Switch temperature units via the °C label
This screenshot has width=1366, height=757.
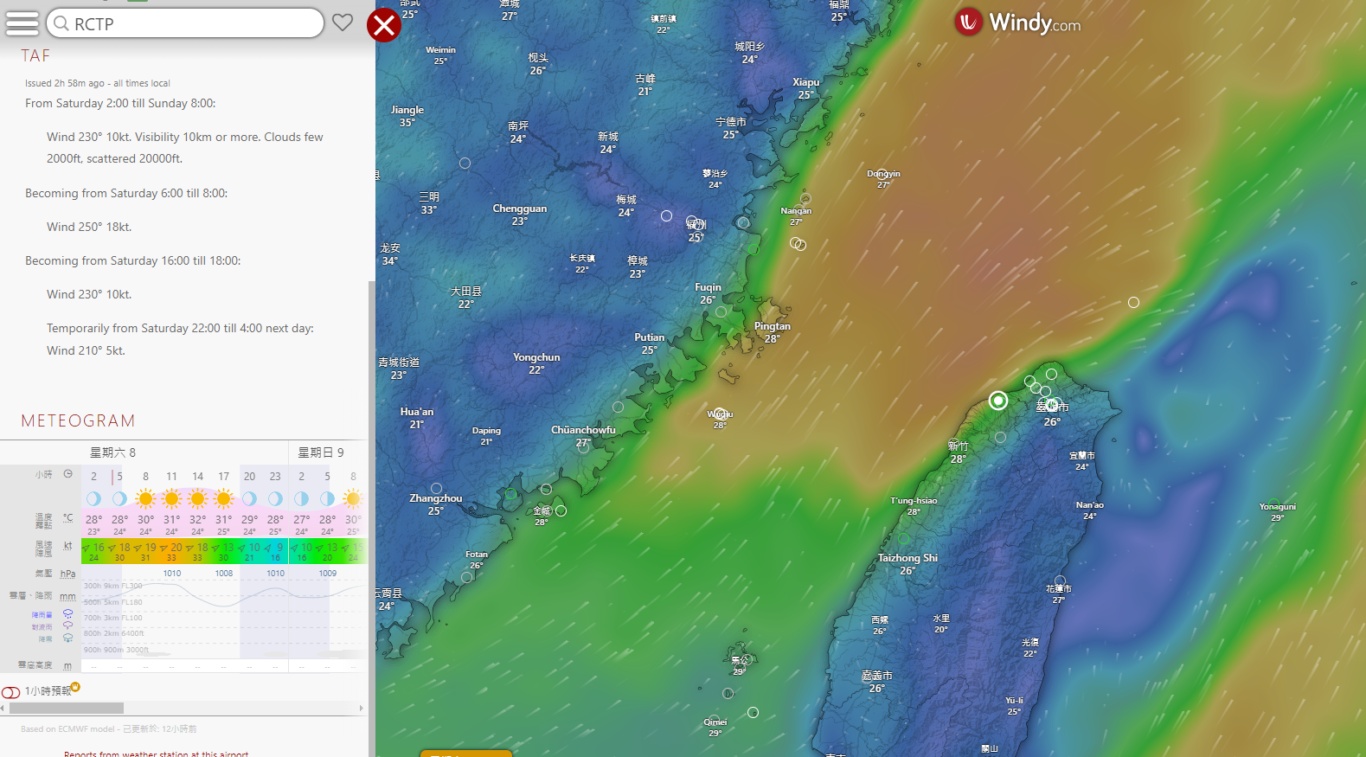(x=68, y=518)
